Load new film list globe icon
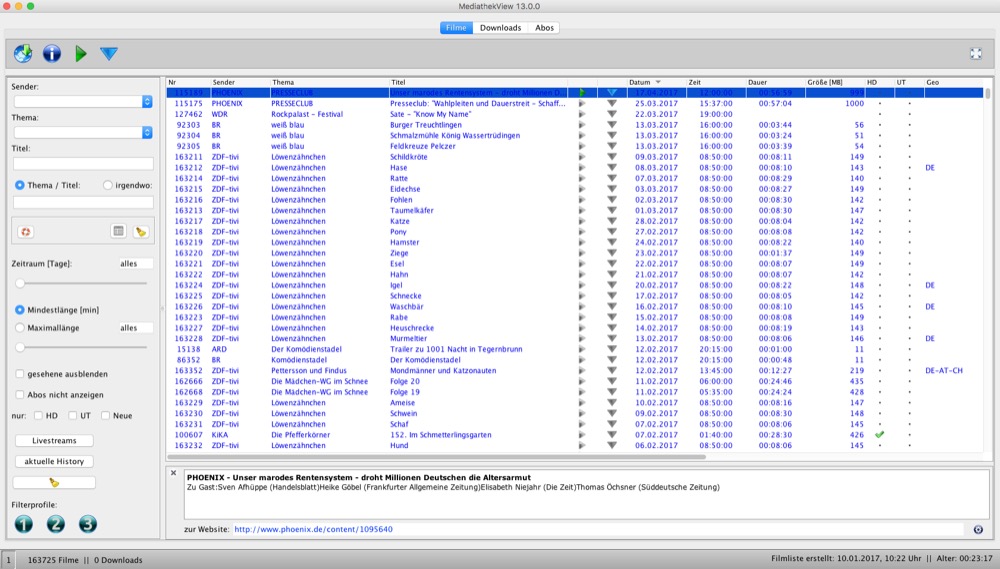This screenshot has width=1000, height=569. 23,54
